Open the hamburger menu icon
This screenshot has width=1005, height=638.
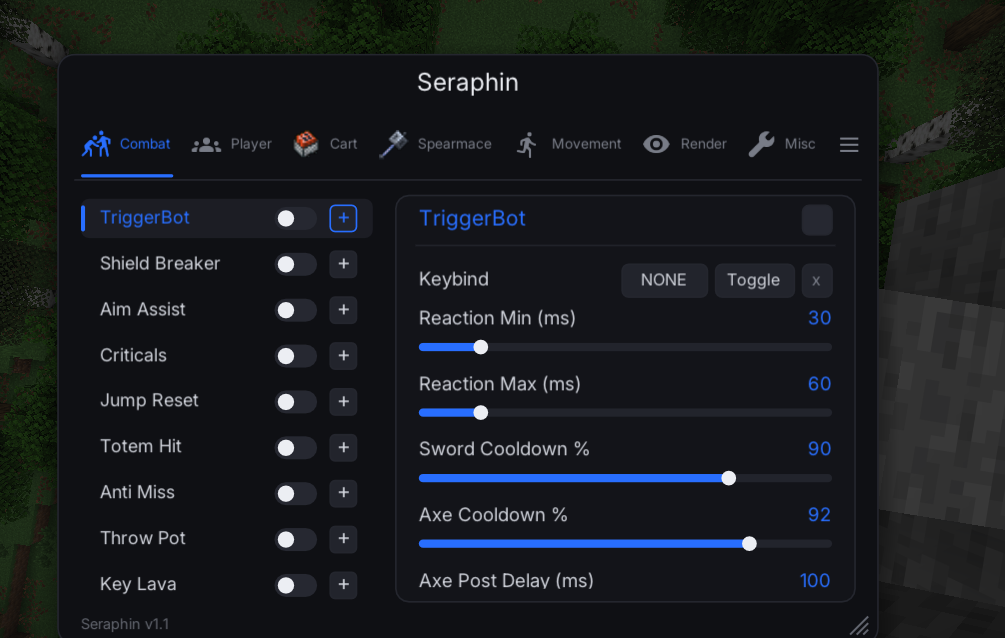[x=849, y=145]
